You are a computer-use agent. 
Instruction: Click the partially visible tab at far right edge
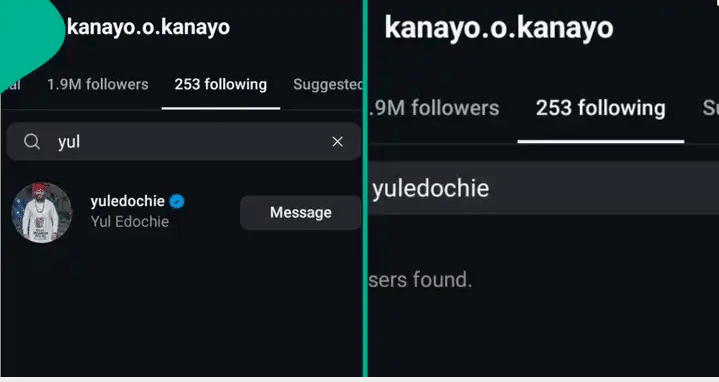click(x=710, y=108)
